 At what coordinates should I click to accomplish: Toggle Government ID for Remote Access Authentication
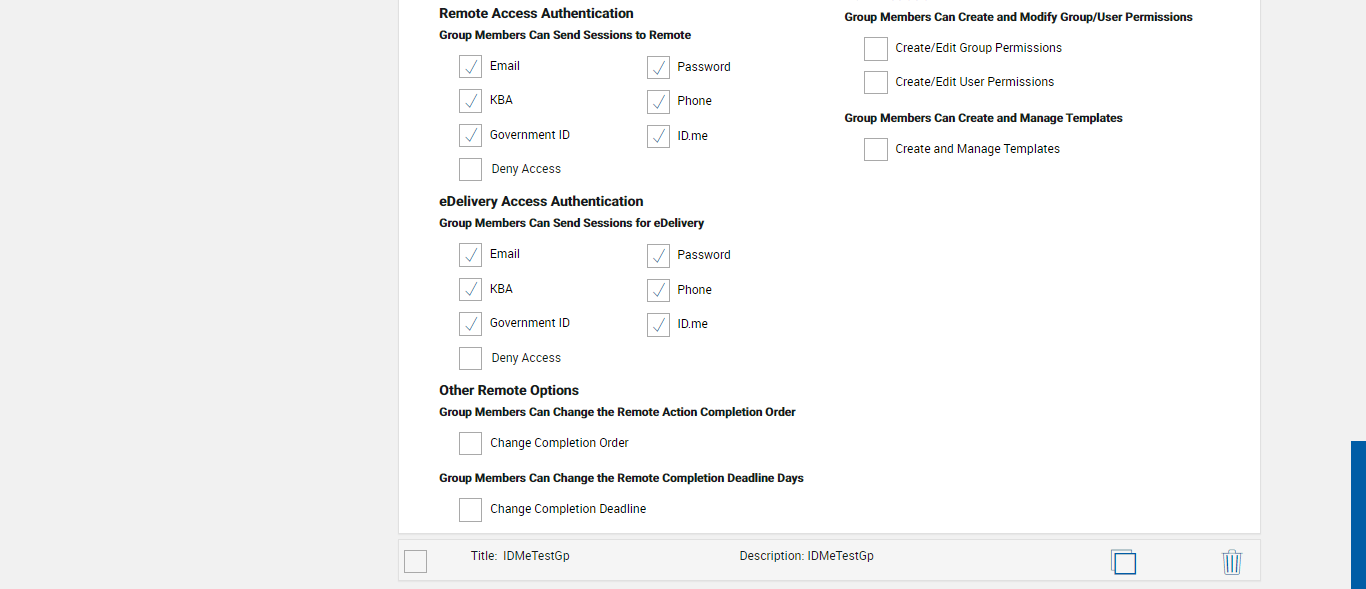coord(470,135)
